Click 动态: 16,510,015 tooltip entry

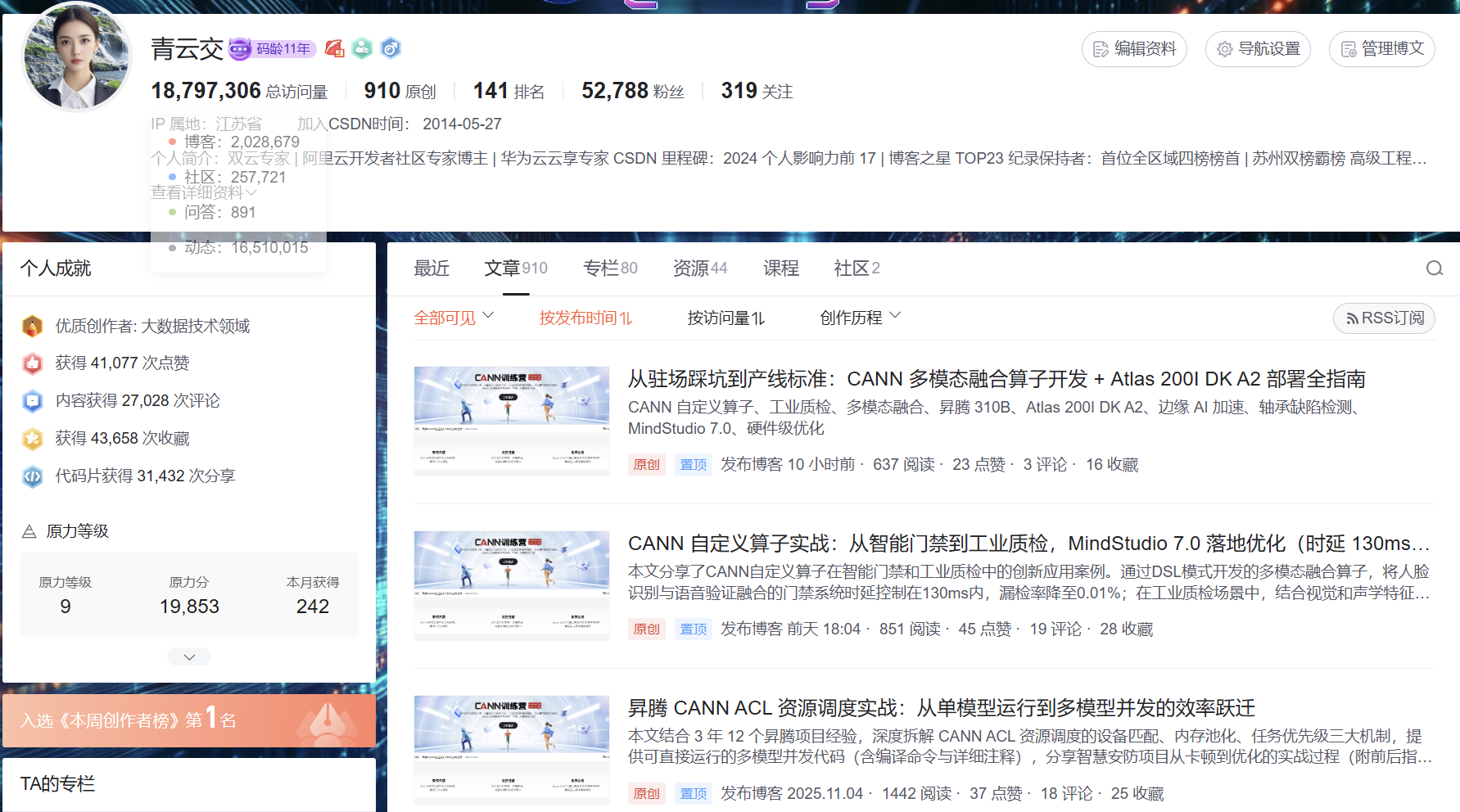[238, 247]
